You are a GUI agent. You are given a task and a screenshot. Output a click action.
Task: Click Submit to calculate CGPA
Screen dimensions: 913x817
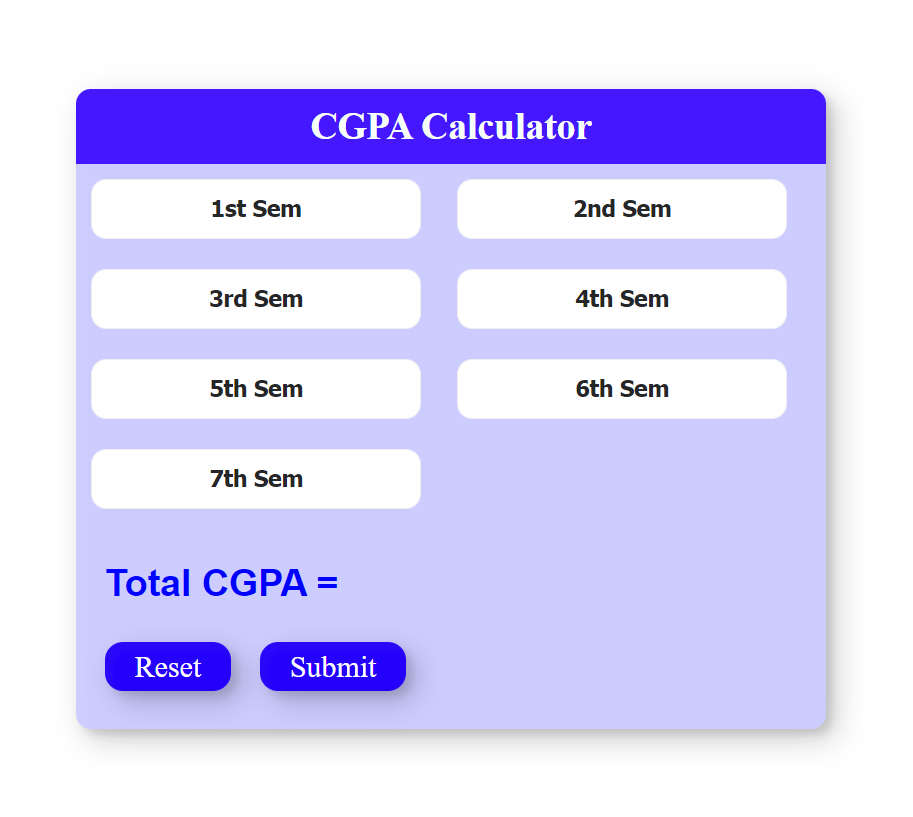[x=332, y=666]
